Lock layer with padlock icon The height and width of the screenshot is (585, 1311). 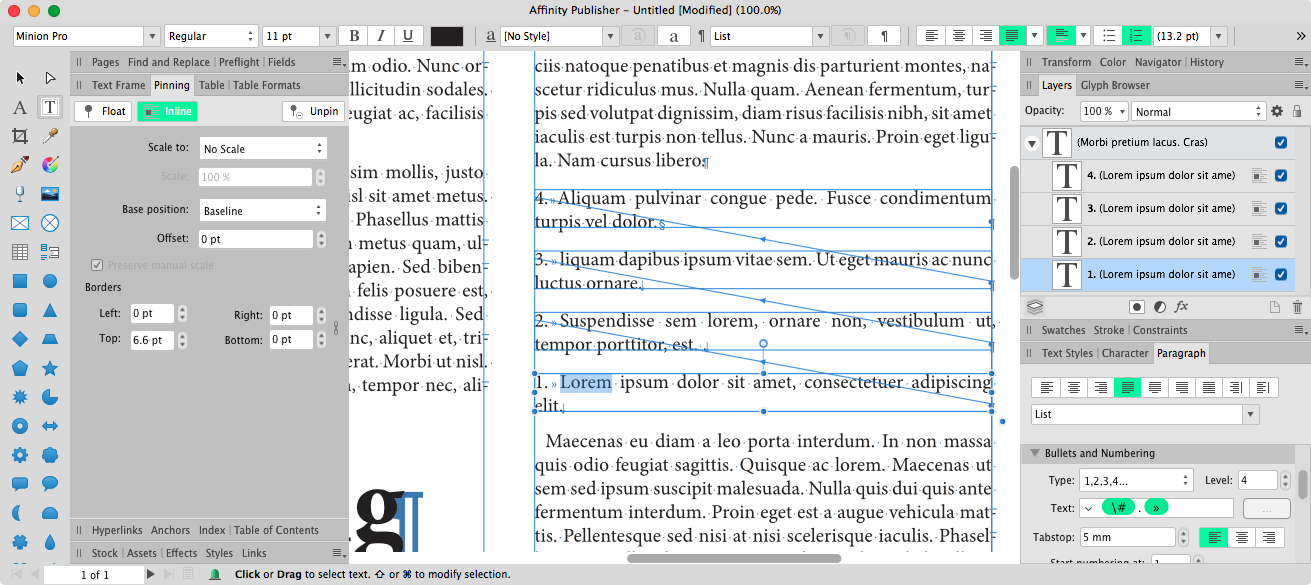point(1299,111)
